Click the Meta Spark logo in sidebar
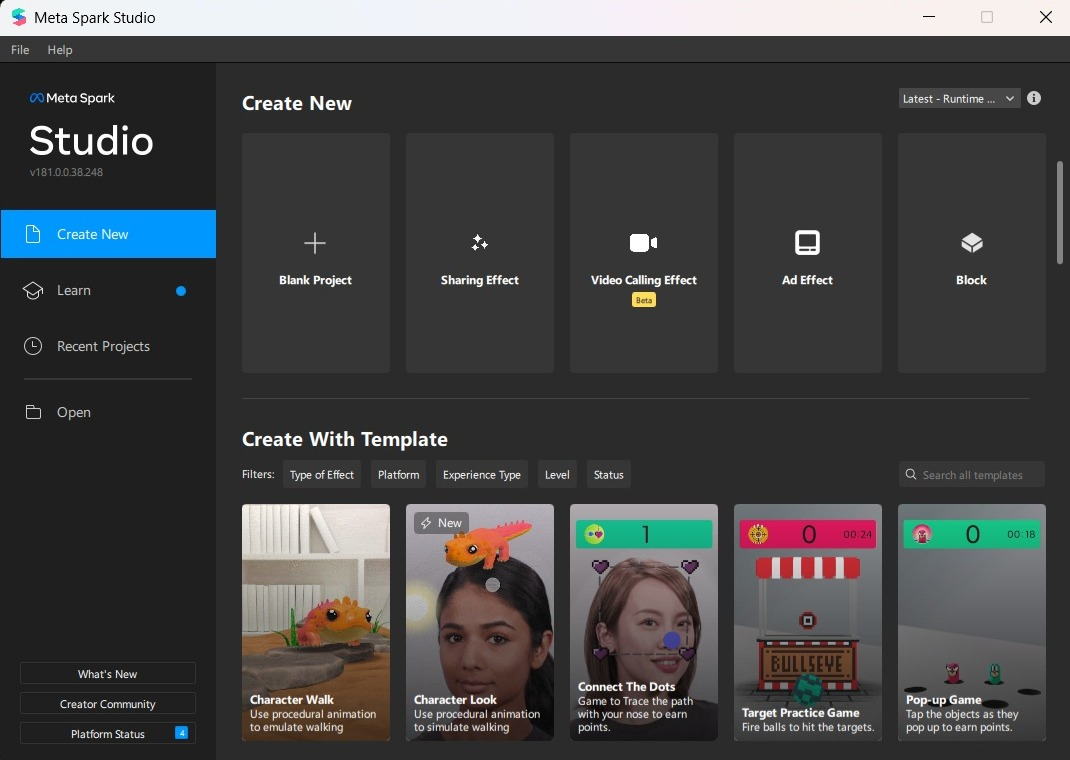The width and height of the screenshot is (1070, 760). click(x=72, y=98)
